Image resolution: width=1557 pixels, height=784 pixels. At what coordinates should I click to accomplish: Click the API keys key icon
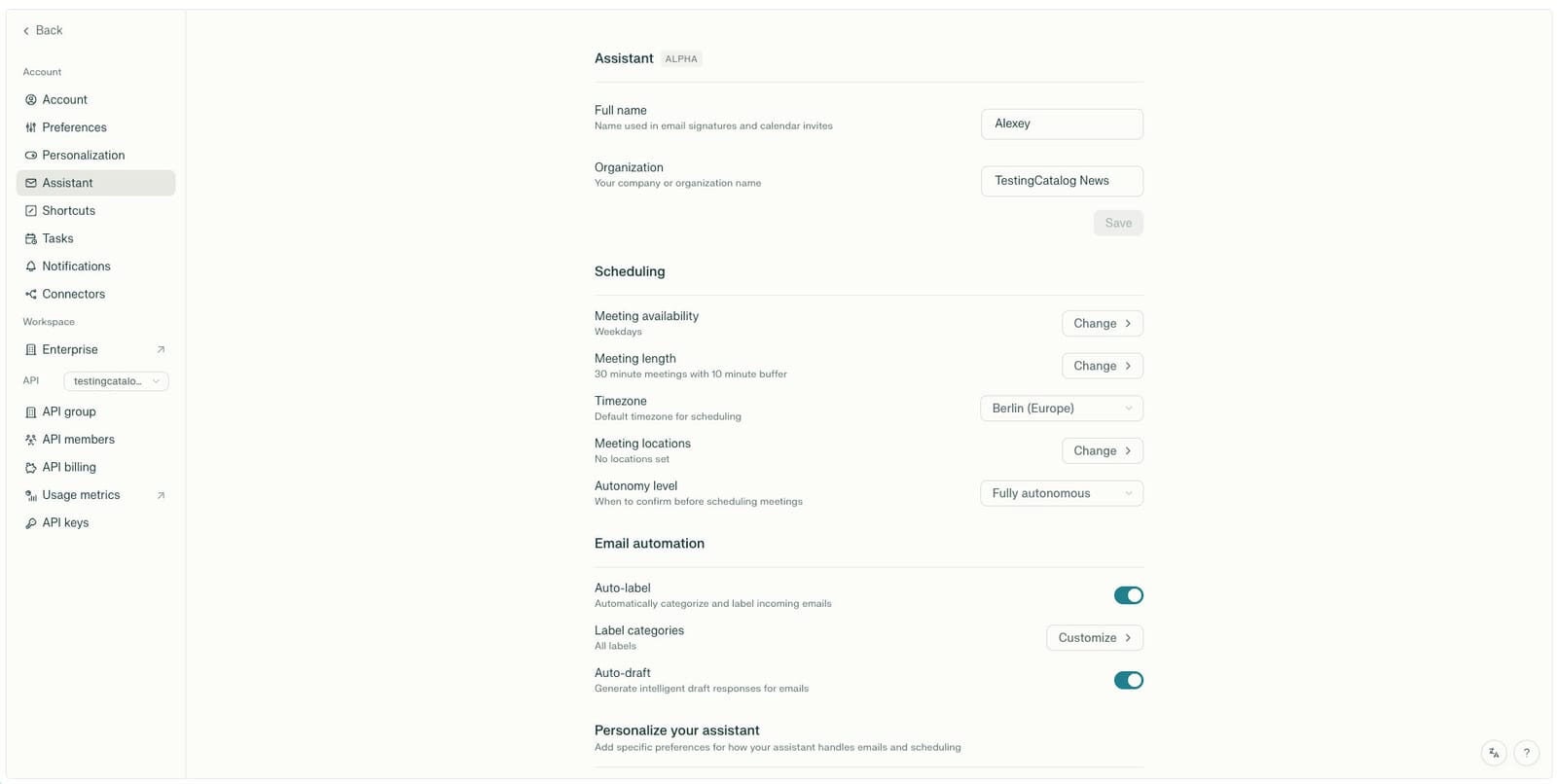pyautogui.click(x=31, y=523)
